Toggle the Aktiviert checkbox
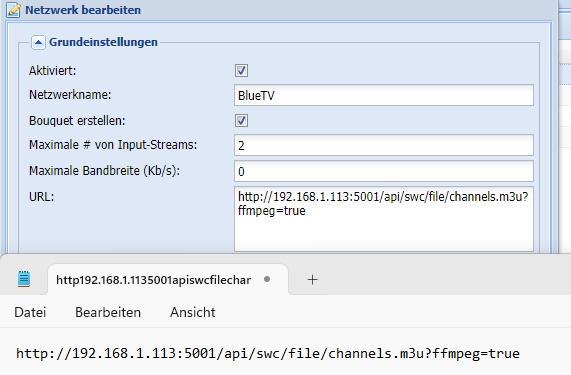 tap(241, 71)
